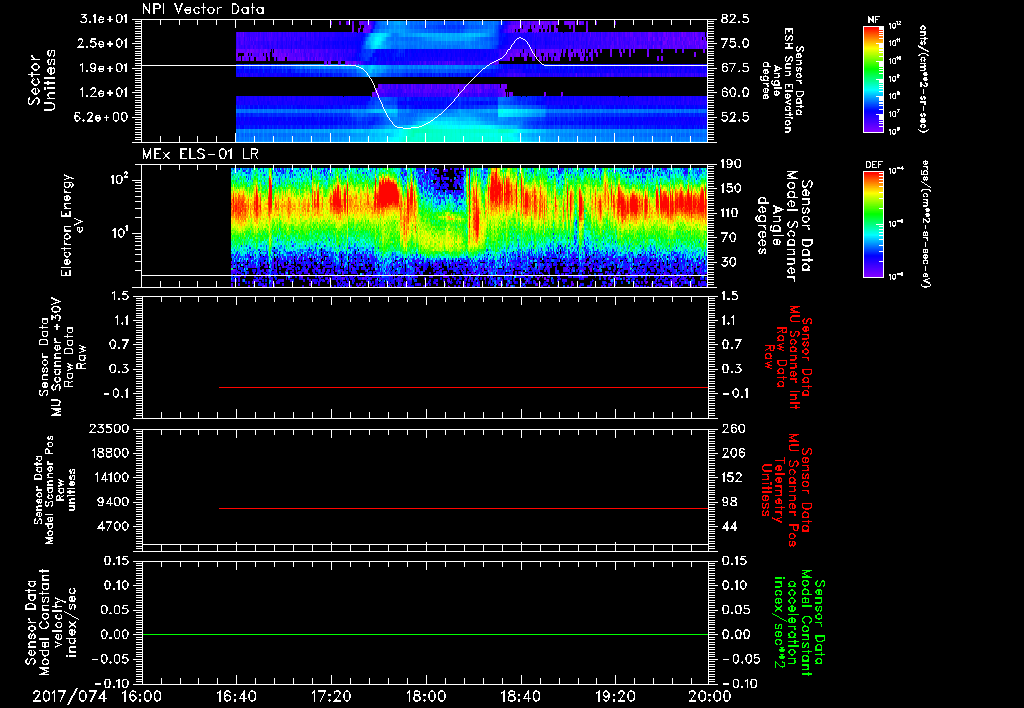Click the 19:20 time axis label
This screenshot has height=708, width=1024.
(x=615, y=696)
